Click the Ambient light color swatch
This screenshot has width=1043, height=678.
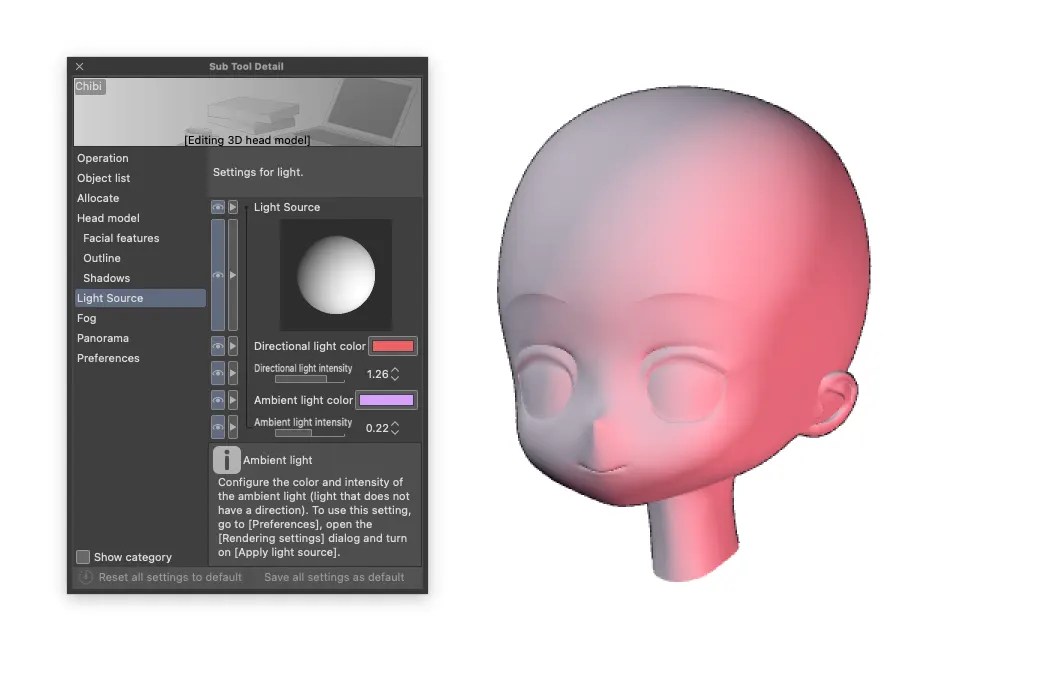(388, 400)
